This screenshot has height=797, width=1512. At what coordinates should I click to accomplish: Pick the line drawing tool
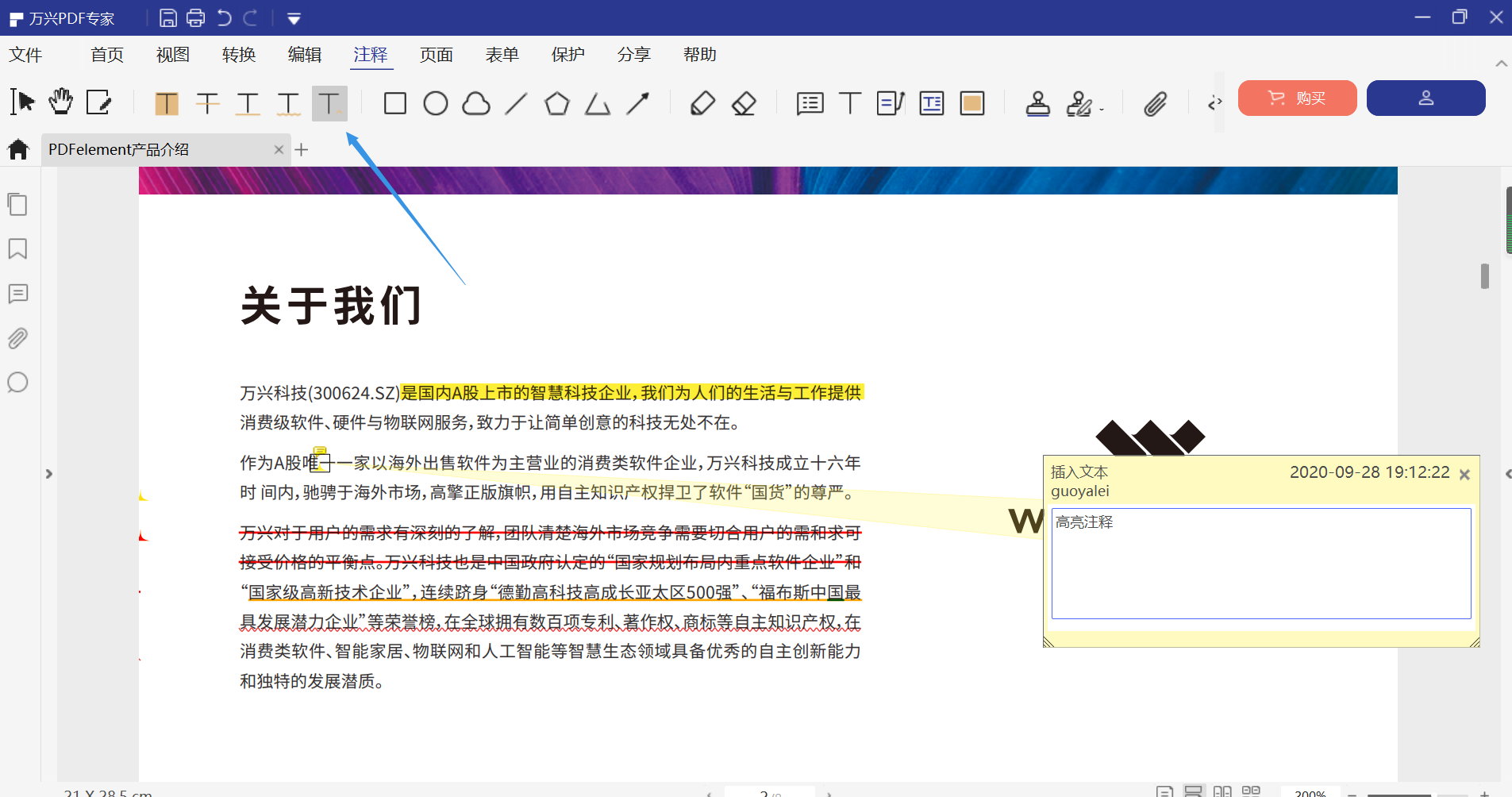click(x=517, y=103)
